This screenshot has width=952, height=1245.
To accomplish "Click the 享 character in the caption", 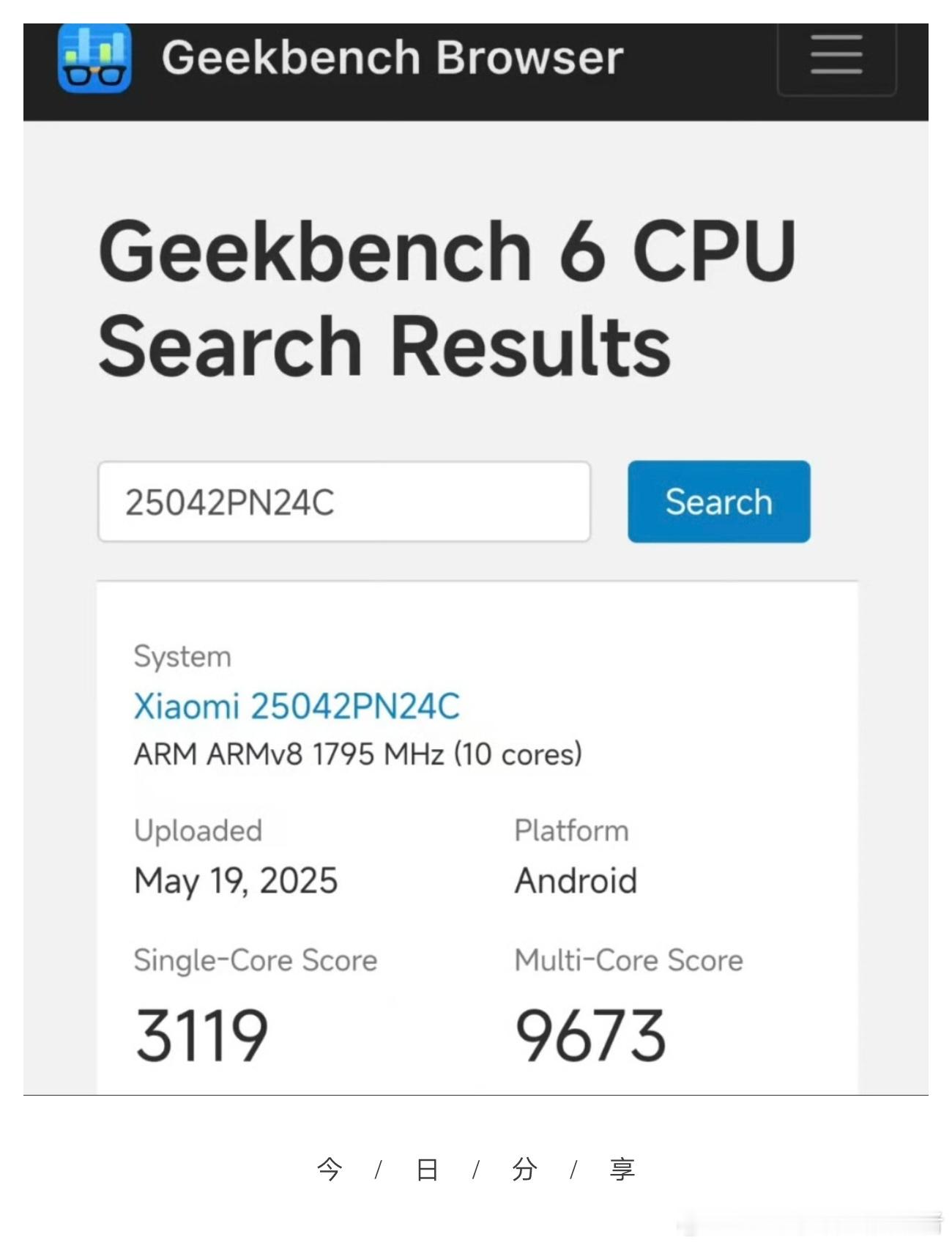I will click(622, 1169).
